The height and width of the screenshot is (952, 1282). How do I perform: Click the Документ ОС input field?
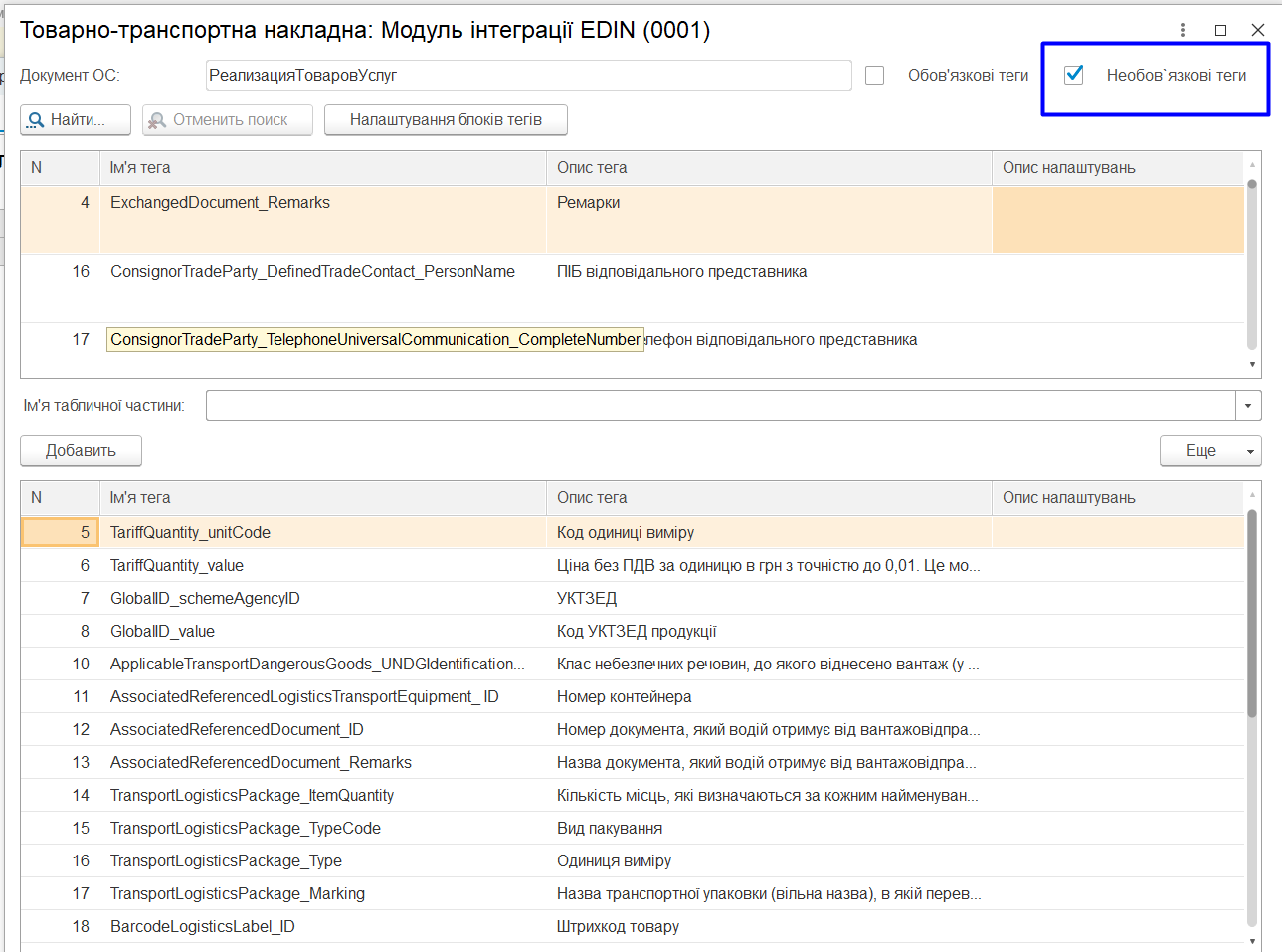528,75
